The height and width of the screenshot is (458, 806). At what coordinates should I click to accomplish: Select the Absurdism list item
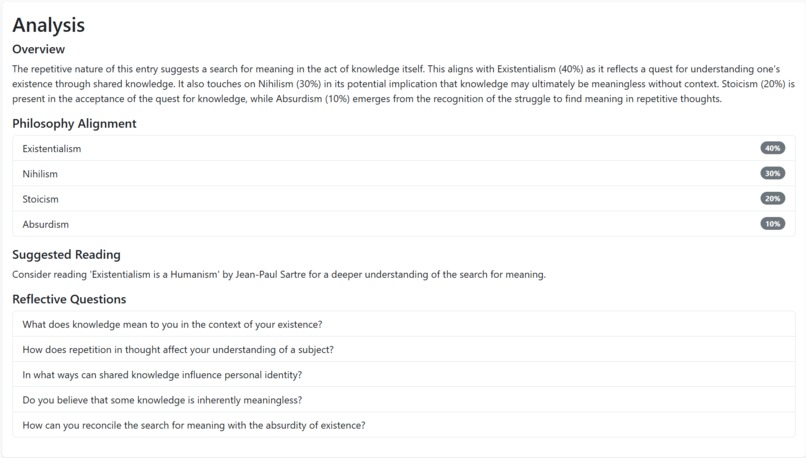[404, 224]
